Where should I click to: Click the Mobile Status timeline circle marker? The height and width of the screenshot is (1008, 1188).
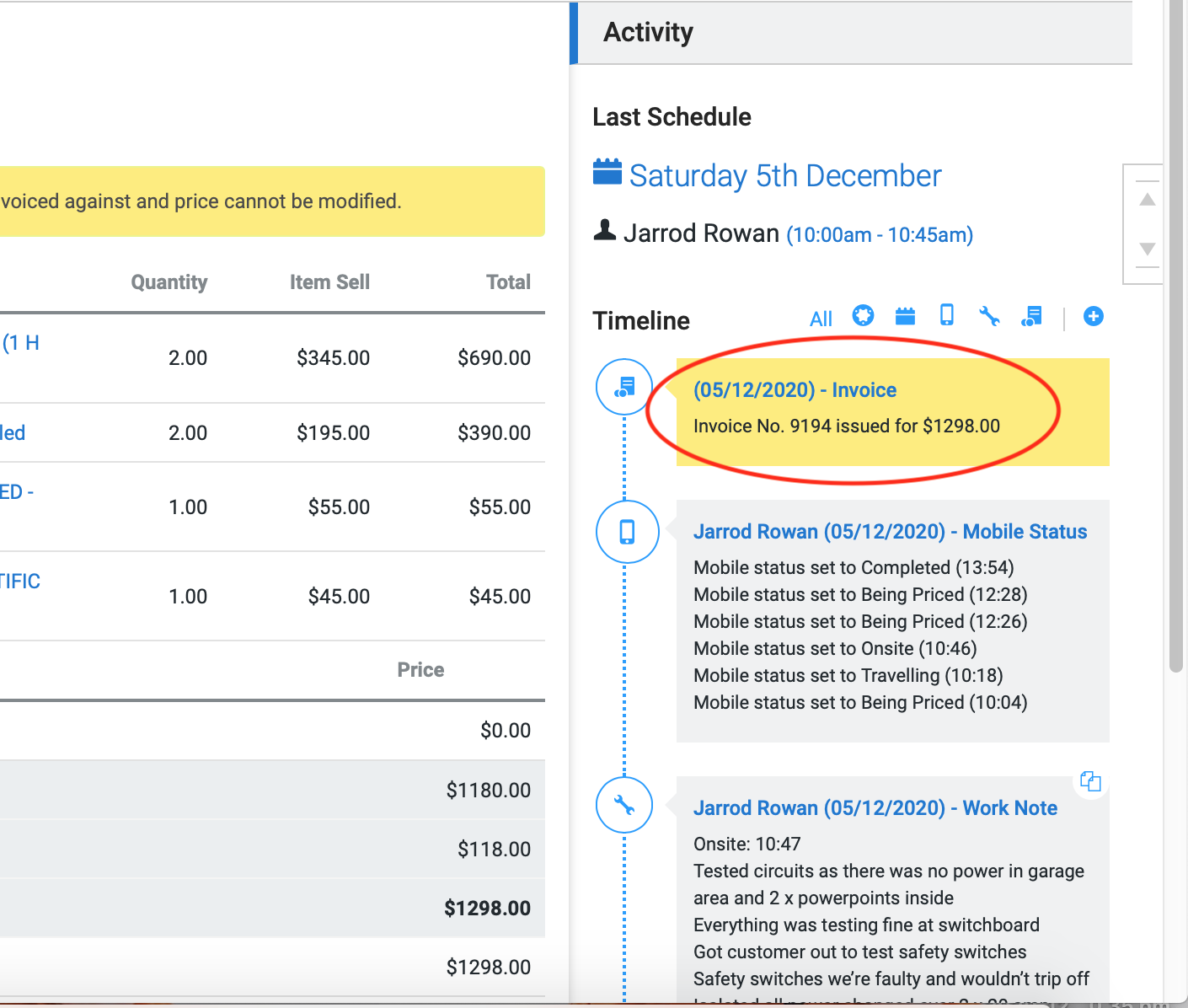click(627, 532)
